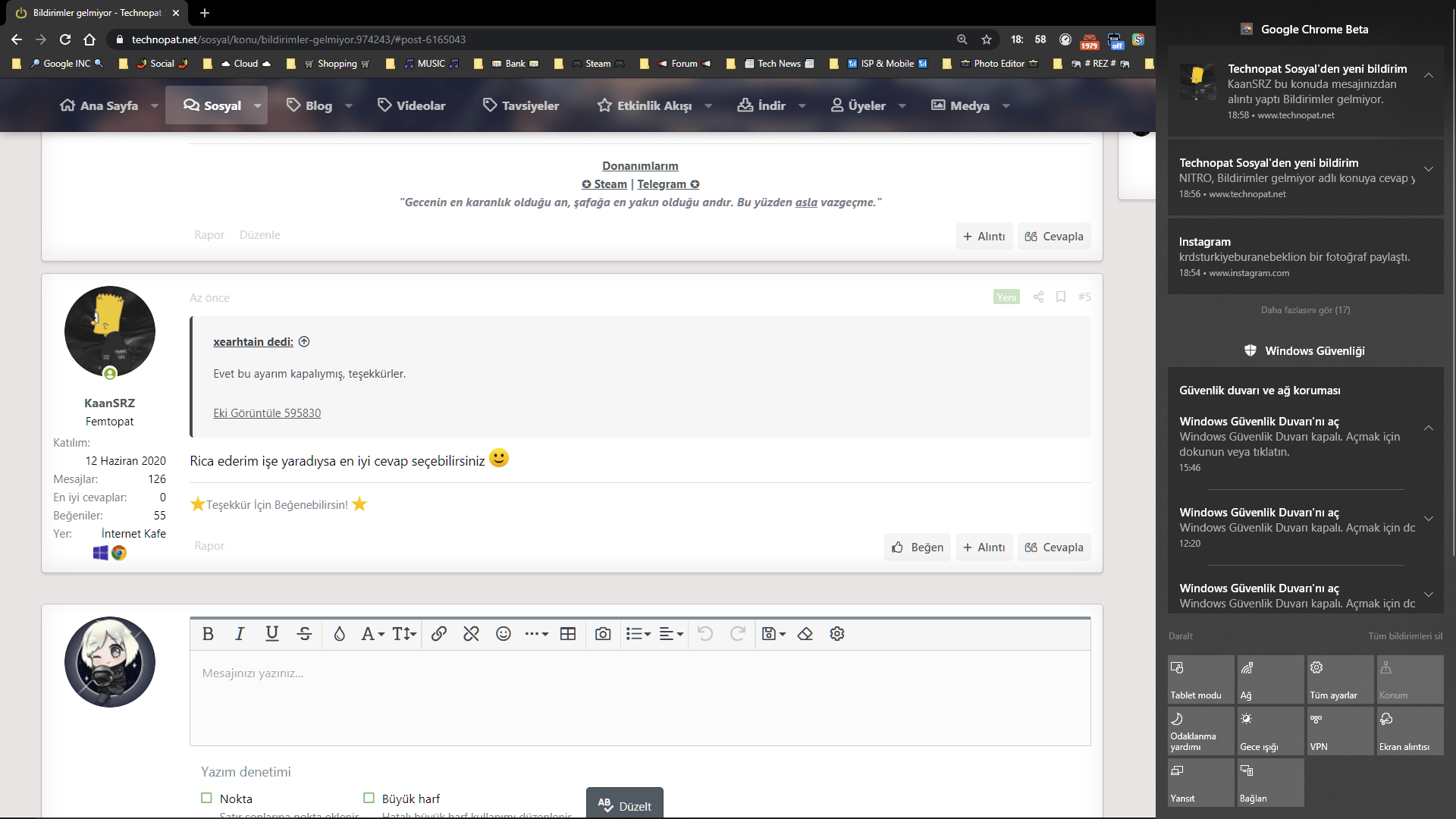The image size is (1456, 819).
Task: Click the insert link icon
Action: pos(438,634)
